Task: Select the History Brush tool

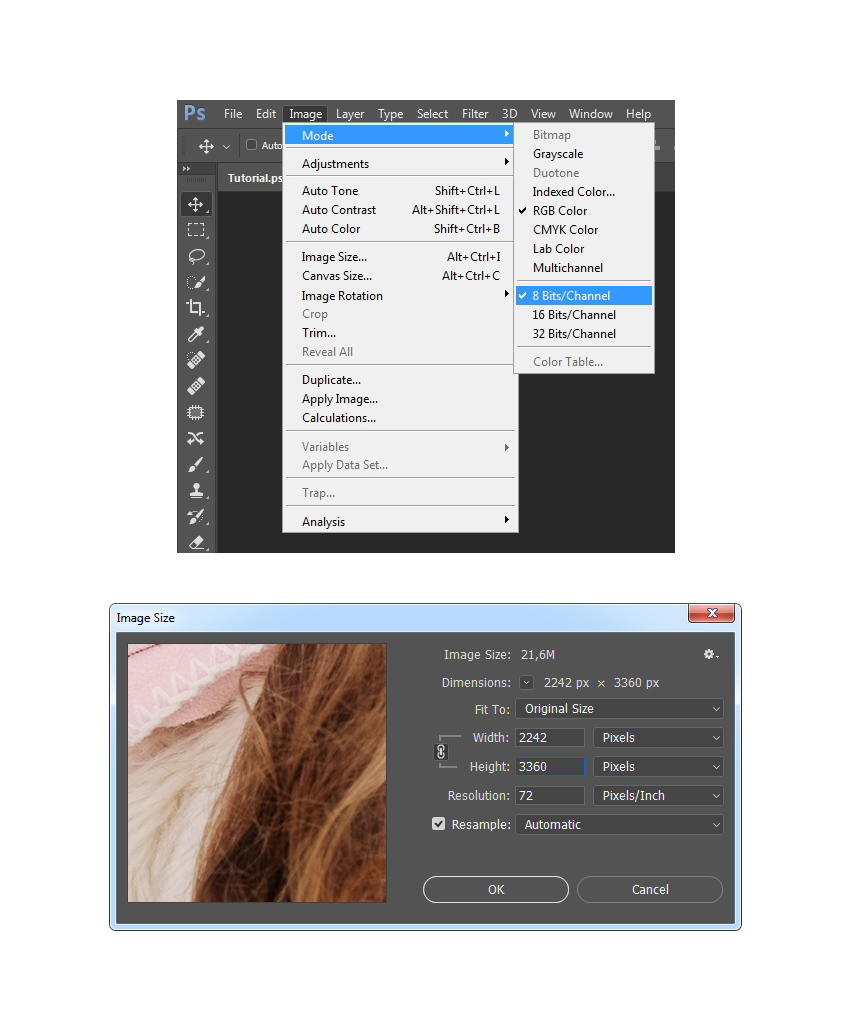Action: [x=196, y=516]
